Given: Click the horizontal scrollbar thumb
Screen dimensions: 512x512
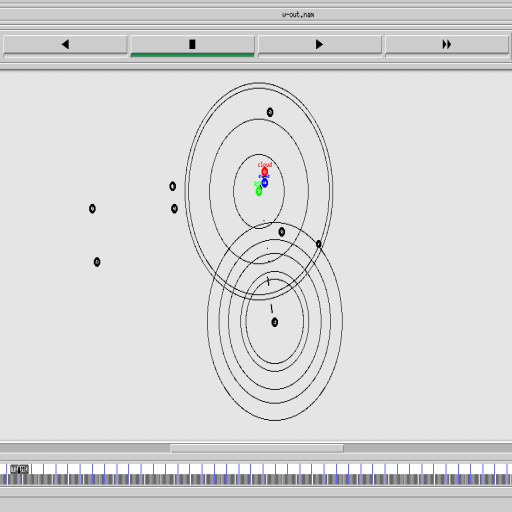Looking at the screenshot, I should 257,449.
